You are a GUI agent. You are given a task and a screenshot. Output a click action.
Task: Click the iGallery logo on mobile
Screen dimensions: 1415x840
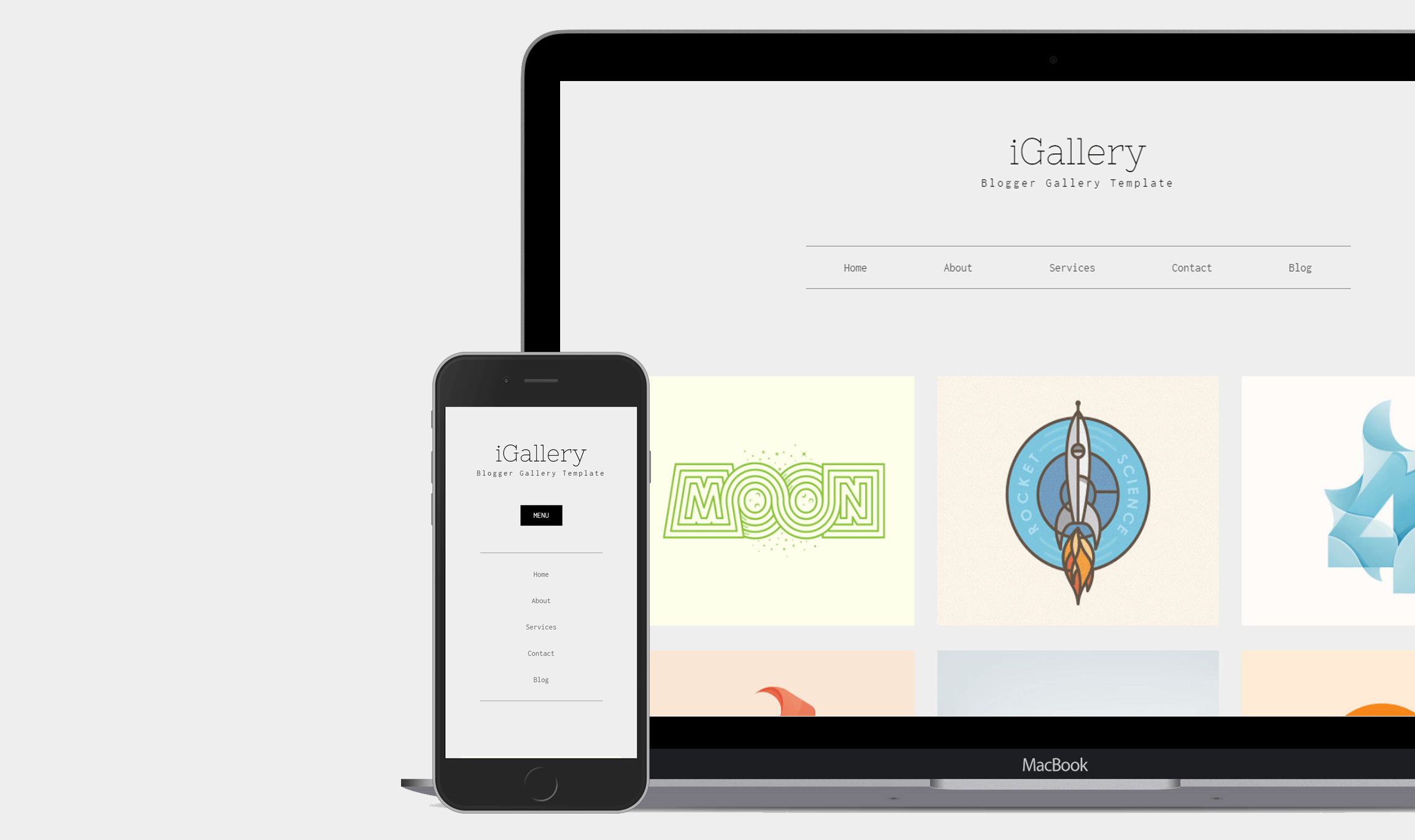[x=540, y=453]
